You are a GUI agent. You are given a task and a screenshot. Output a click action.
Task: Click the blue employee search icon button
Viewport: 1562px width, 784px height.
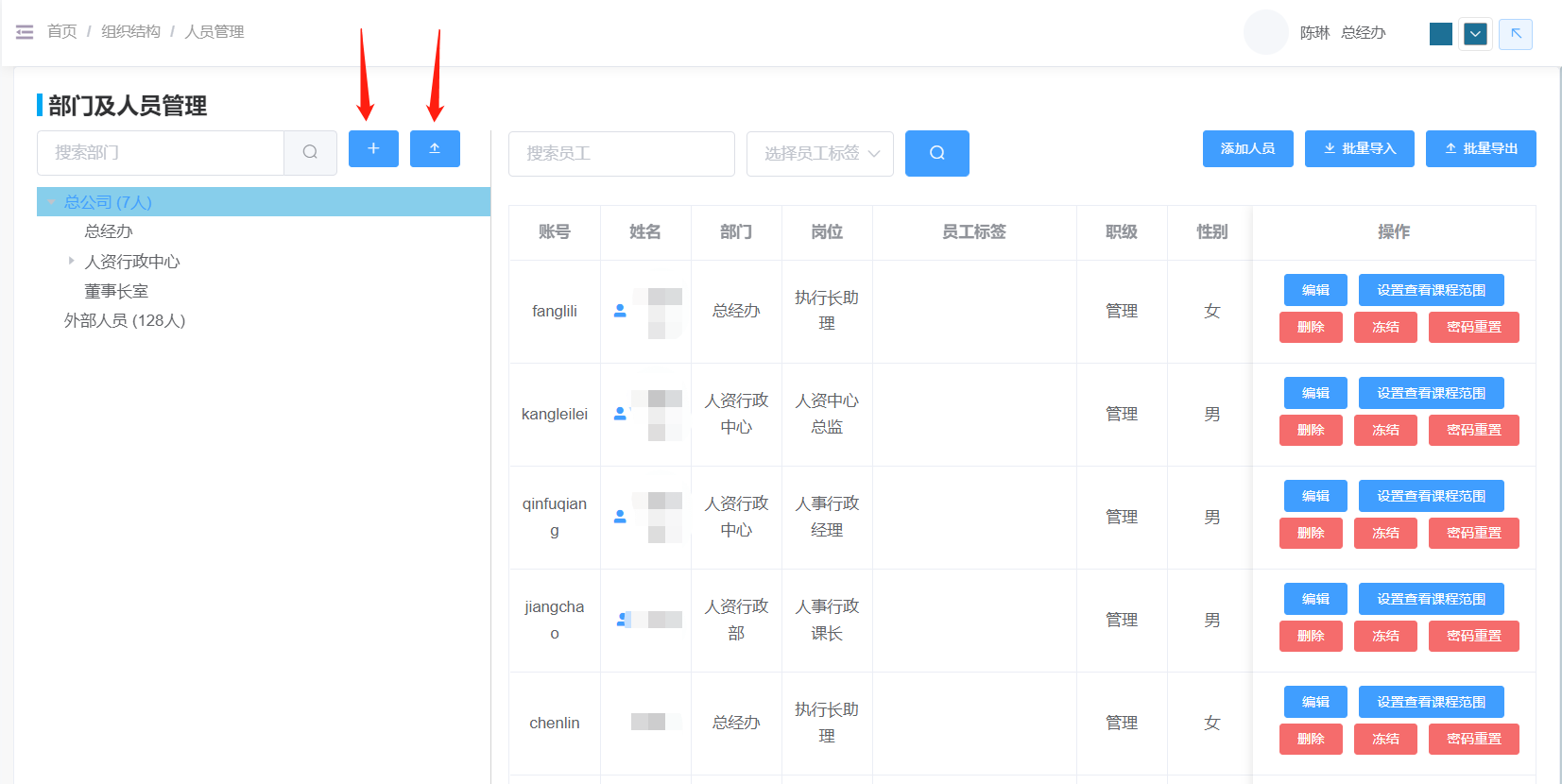[936, 153]
